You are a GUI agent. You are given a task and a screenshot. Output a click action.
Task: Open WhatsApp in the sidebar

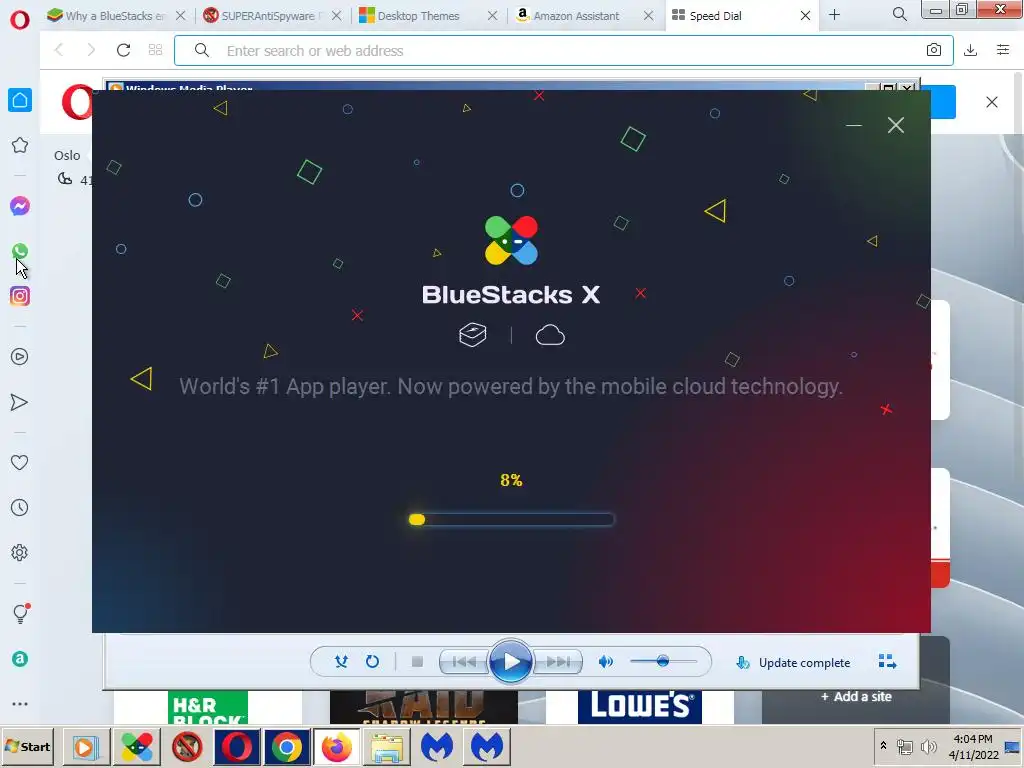pos(20,251)
